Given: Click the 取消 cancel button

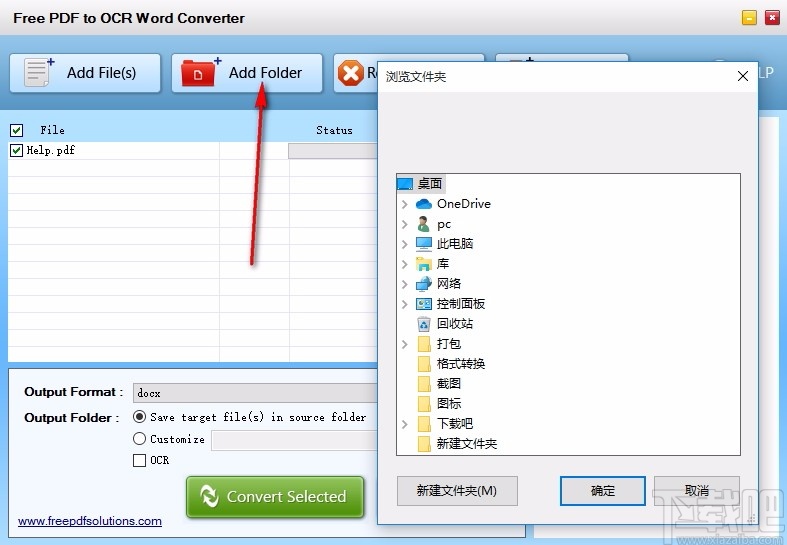Looking at the screenshot, I should tap(697, 491).
